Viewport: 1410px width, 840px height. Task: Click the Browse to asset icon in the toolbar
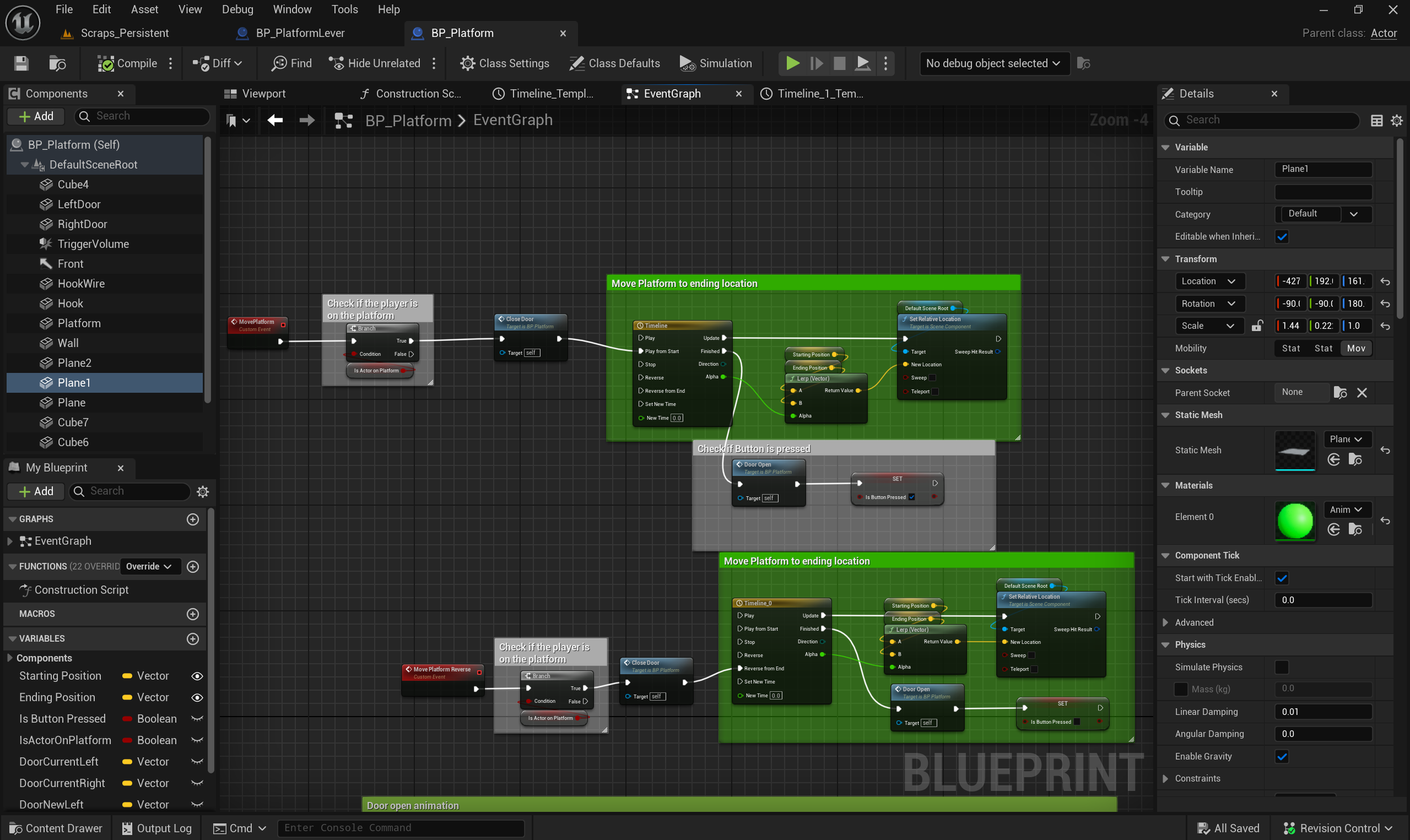pyautogui.click(x=57, y=63)
